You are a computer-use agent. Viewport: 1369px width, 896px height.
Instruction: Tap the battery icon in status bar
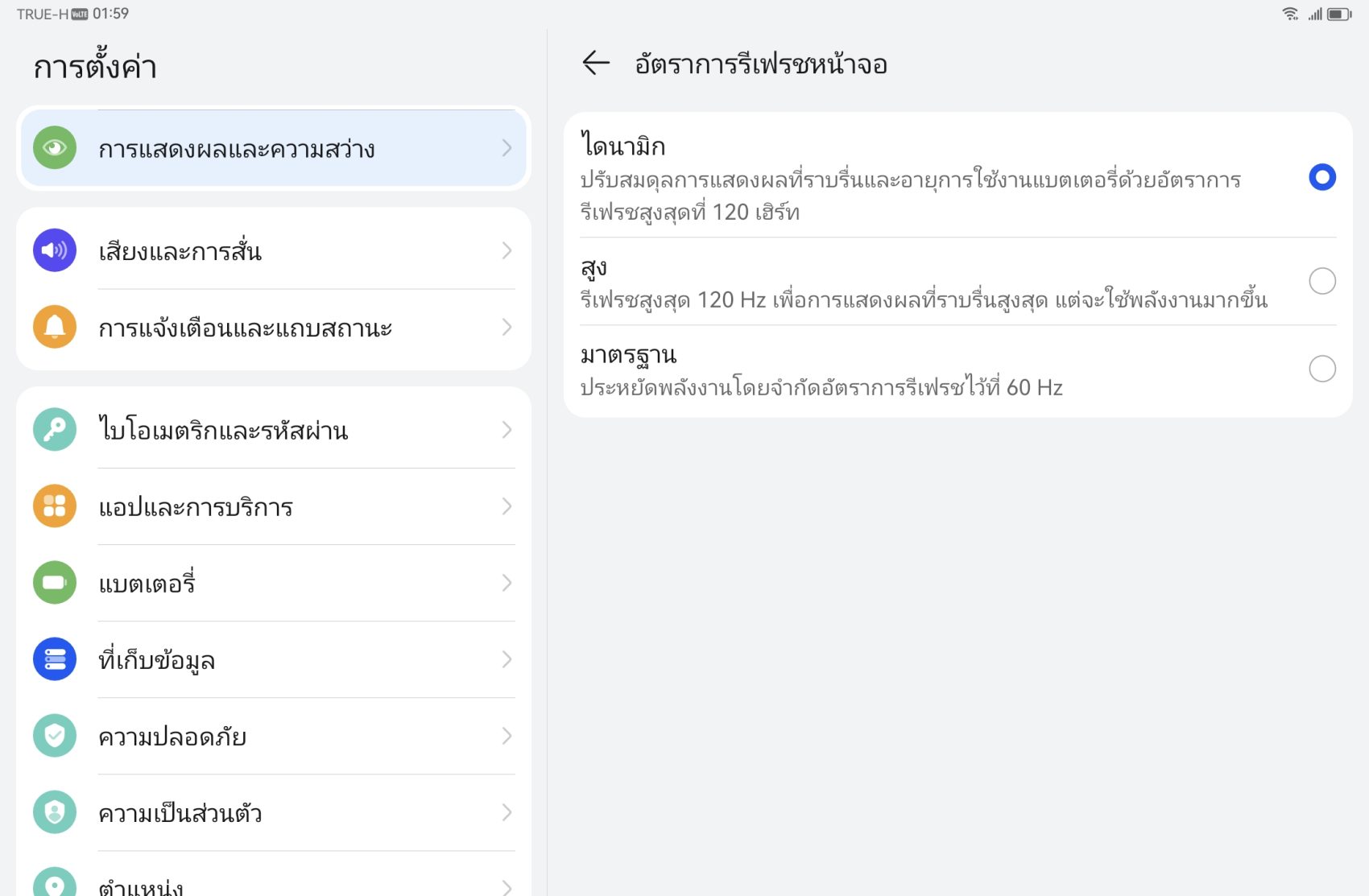[1340, 14]
